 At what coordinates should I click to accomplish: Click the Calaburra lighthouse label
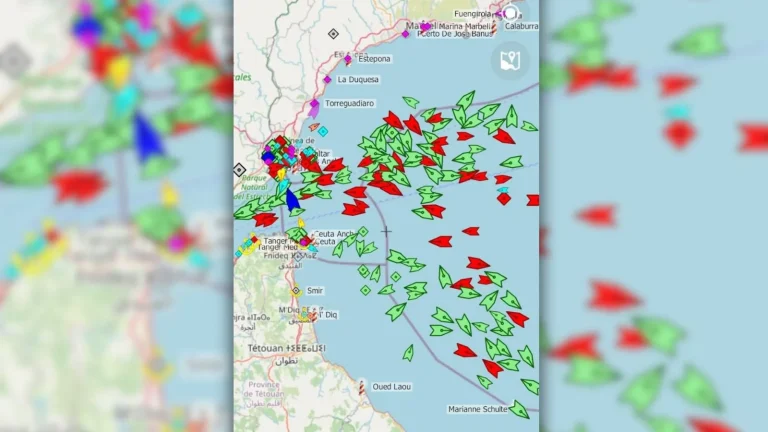520,27
